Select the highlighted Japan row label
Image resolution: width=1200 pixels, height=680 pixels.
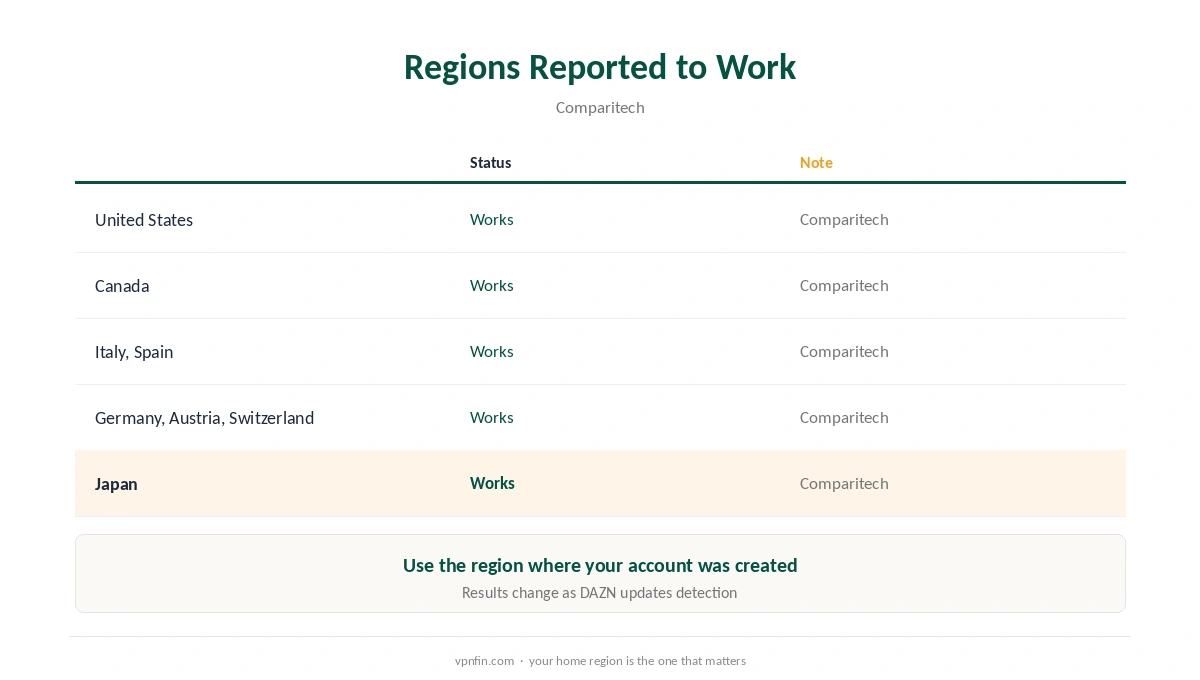click(x=116, y=484)
